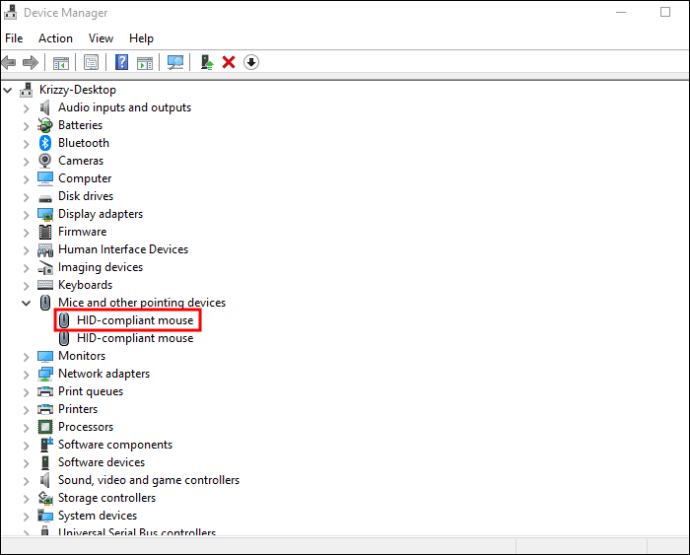Screen dimensions: 690x555
Task: Click the Disable device down-arrow icon
Action: pyautogui.click(x=251, y=62)
